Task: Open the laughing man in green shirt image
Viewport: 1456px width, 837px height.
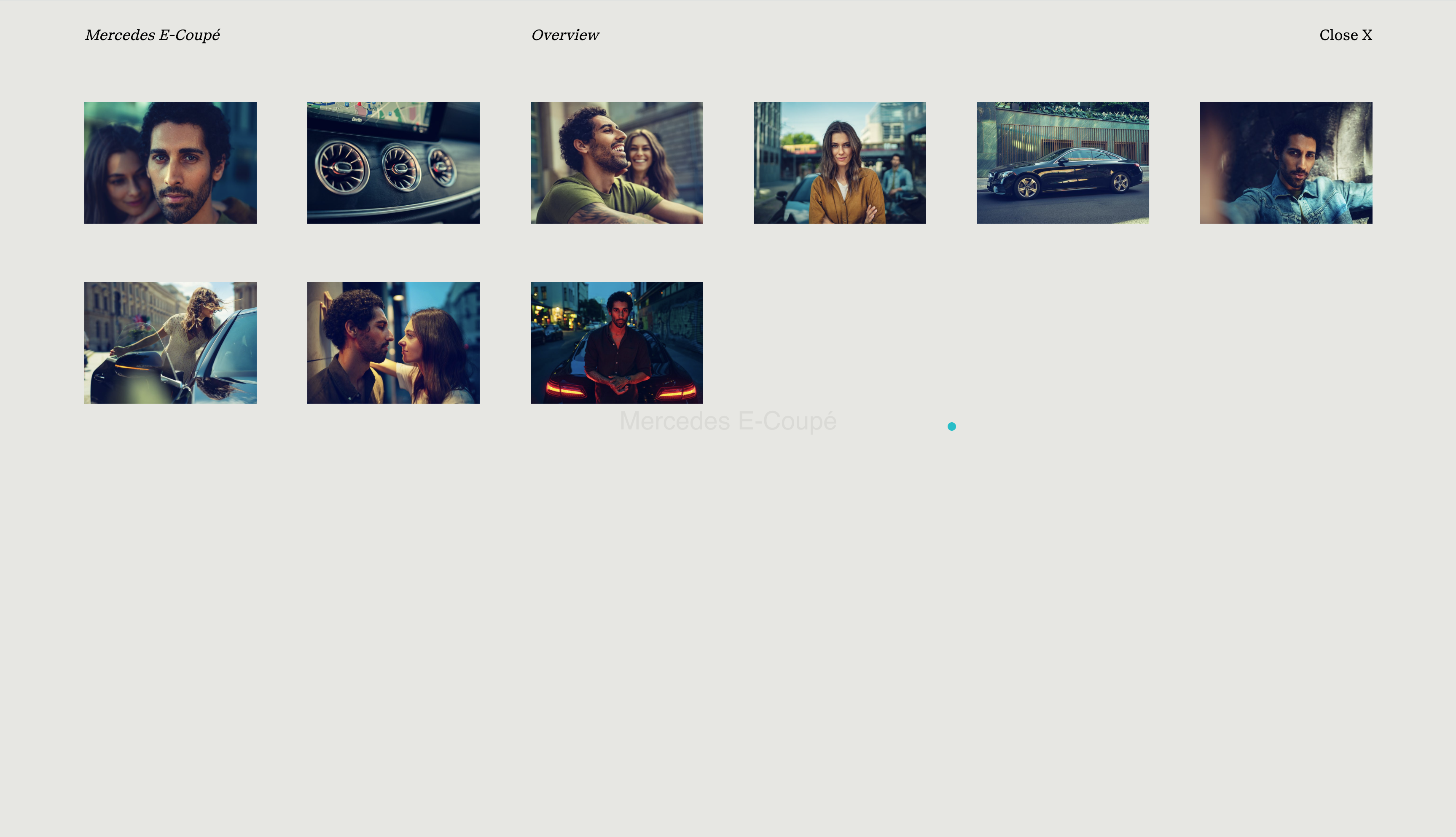Action: coord(616,163)
